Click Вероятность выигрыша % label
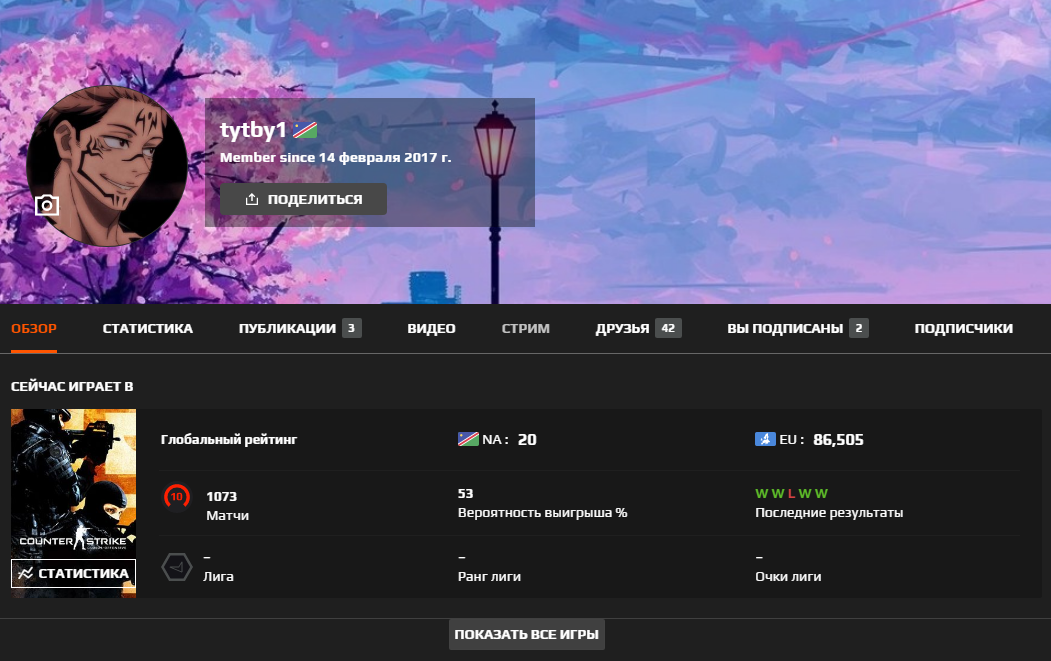Image resolution: width=1051 pixels, height=661 pixels. tap(542, 513)
